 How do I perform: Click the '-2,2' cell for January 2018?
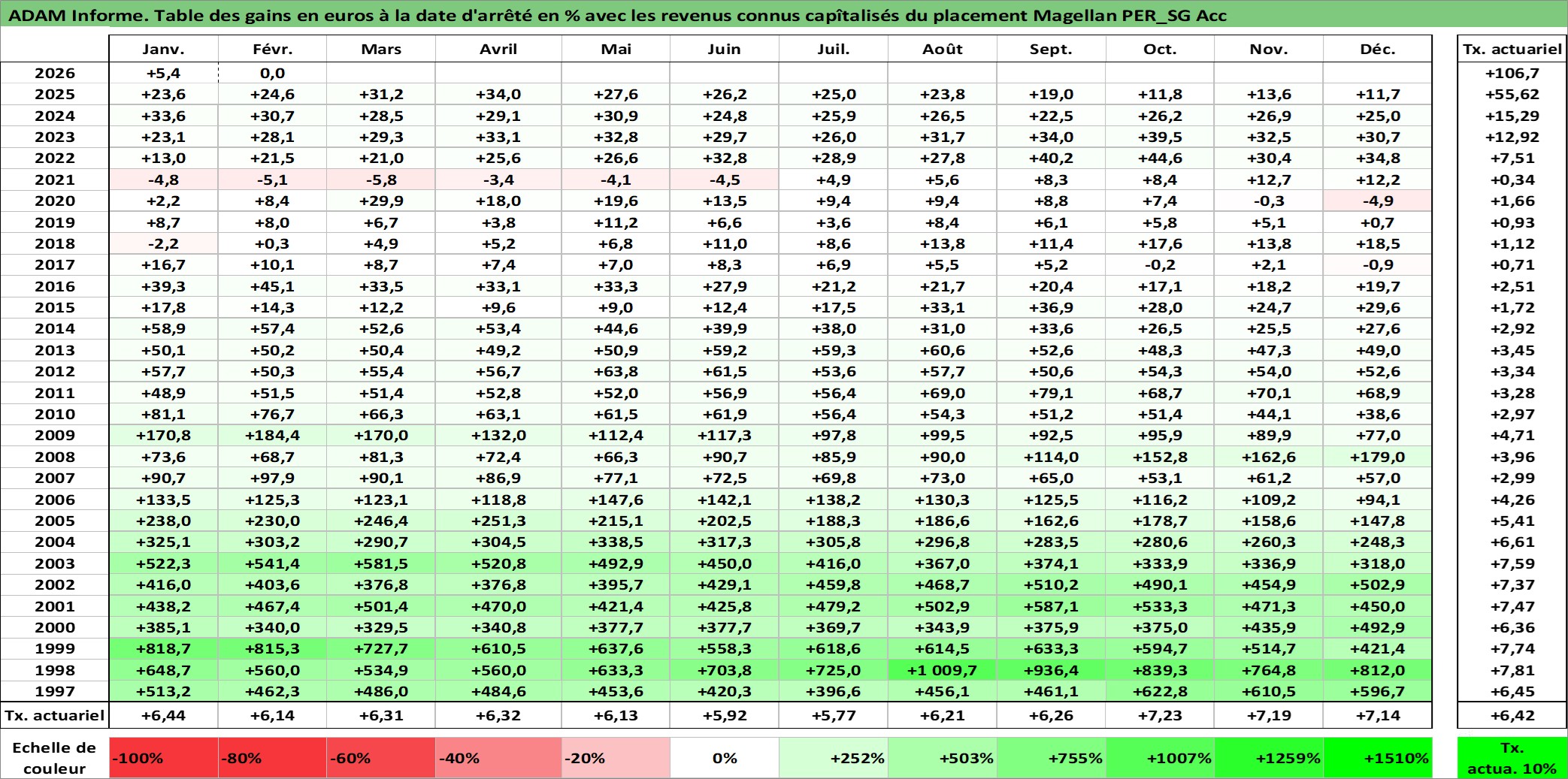[x=163, y=244]
